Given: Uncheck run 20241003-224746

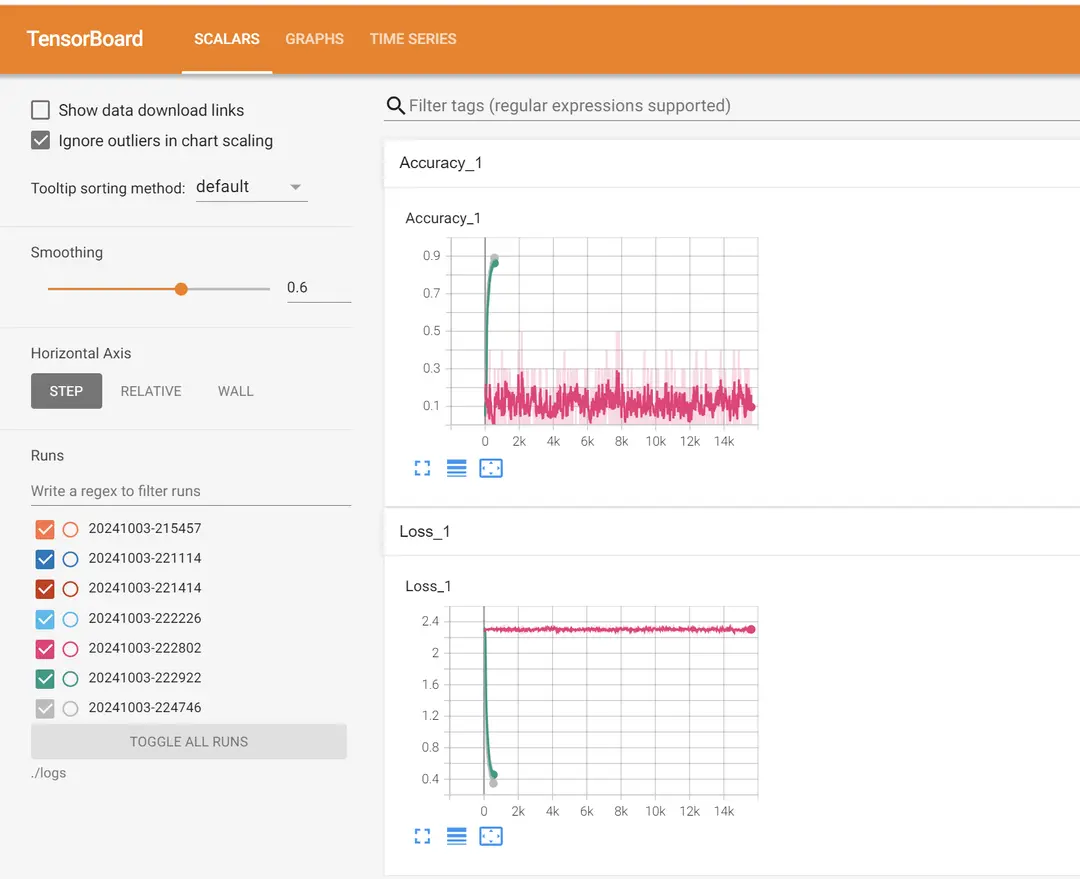Looking at the screenshot, I should [45, 708].
